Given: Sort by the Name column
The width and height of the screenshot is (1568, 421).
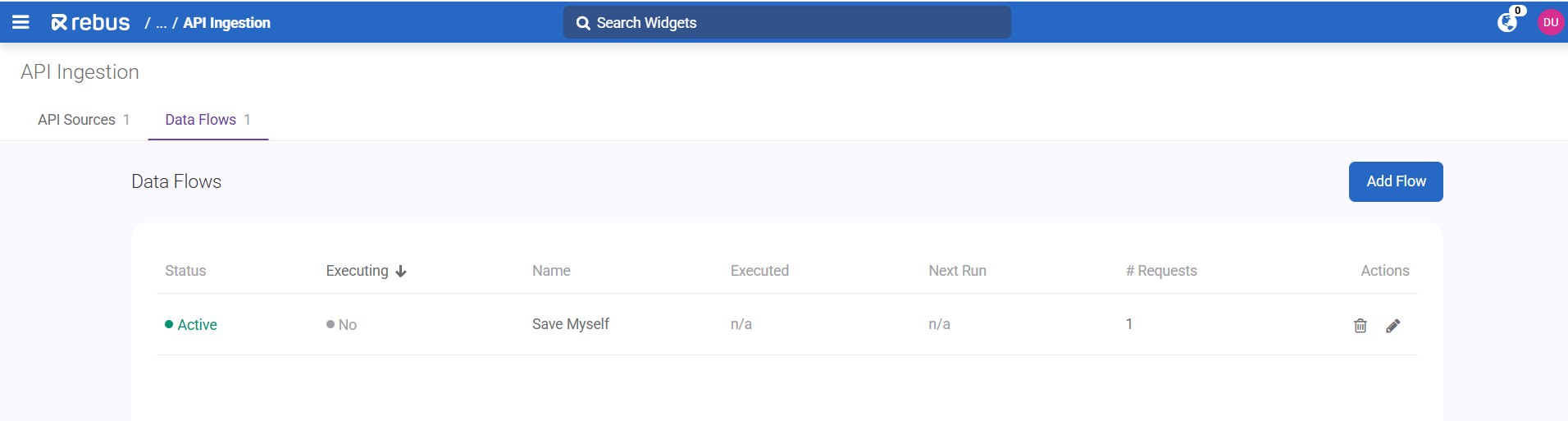Looking at the screenshot, I should tap(551, 271).
